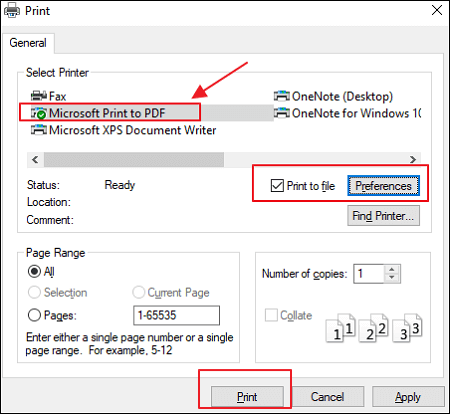The width and height of the screenshot is (450, 414).
Task: Uncheck the Print to file checkbox
Action: point(277,186)
